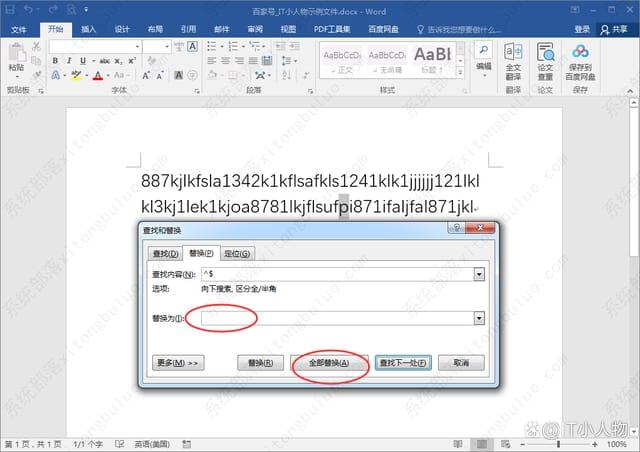Toggle italic formatting in the ribbon

click(69, 61)
